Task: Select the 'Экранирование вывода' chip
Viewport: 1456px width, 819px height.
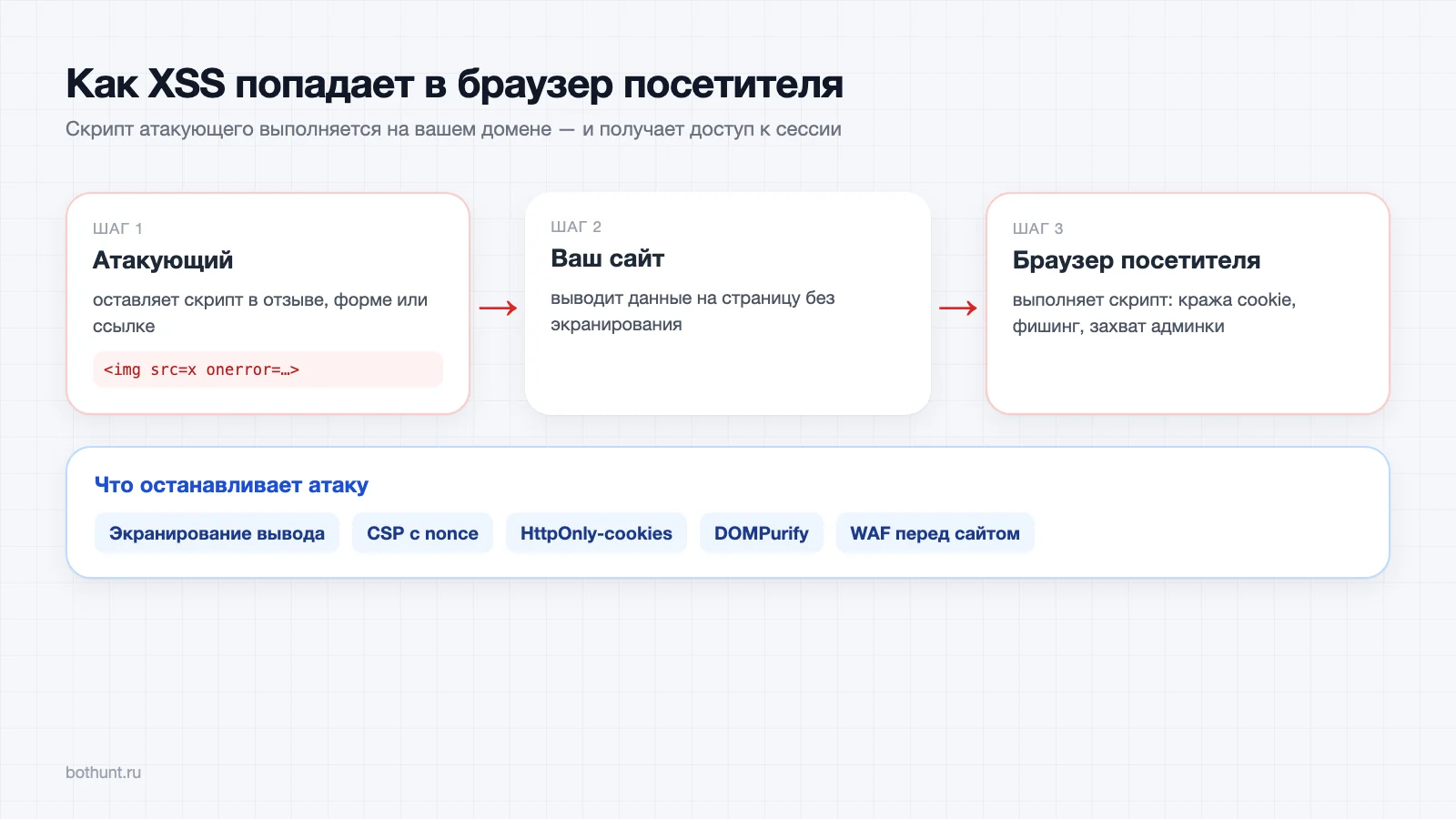Action: [x=217, y=533]
